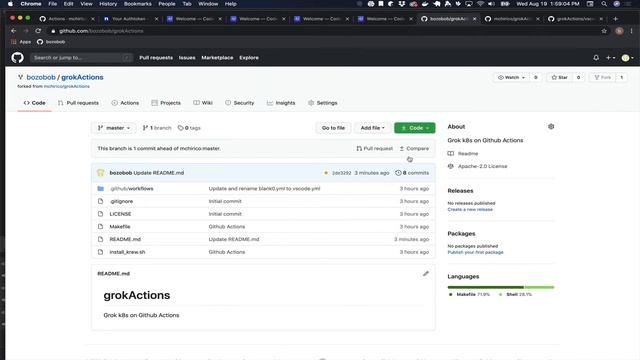Click the Languages bar Makefile segment

(x=485, y=287)
